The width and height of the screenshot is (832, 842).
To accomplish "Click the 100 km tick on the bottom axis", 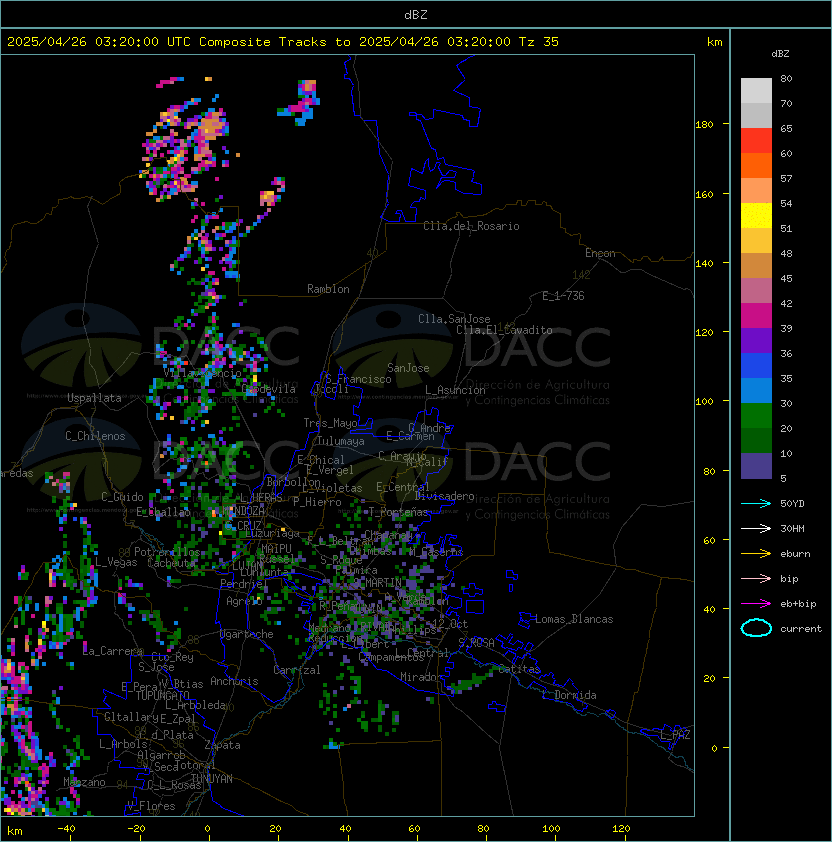I will (551, 829).
